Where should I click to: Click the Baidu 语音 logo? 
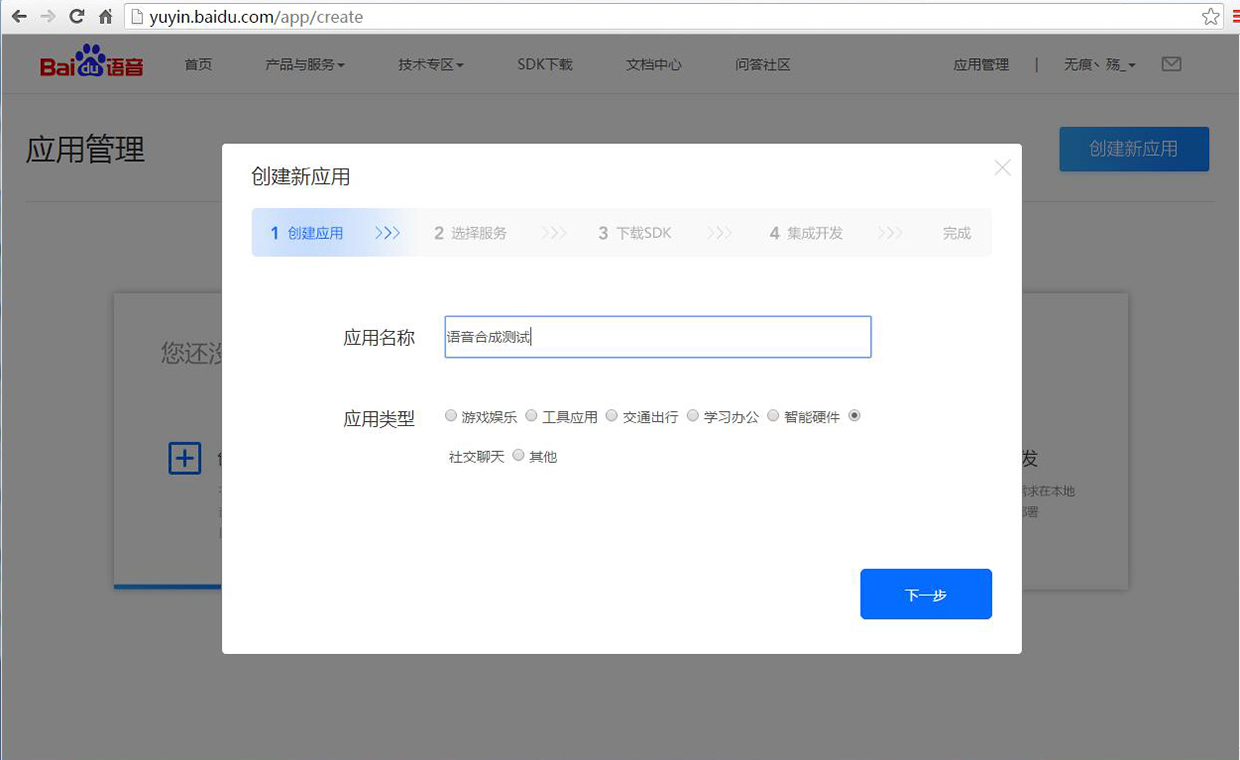click(x=91, y=63)
